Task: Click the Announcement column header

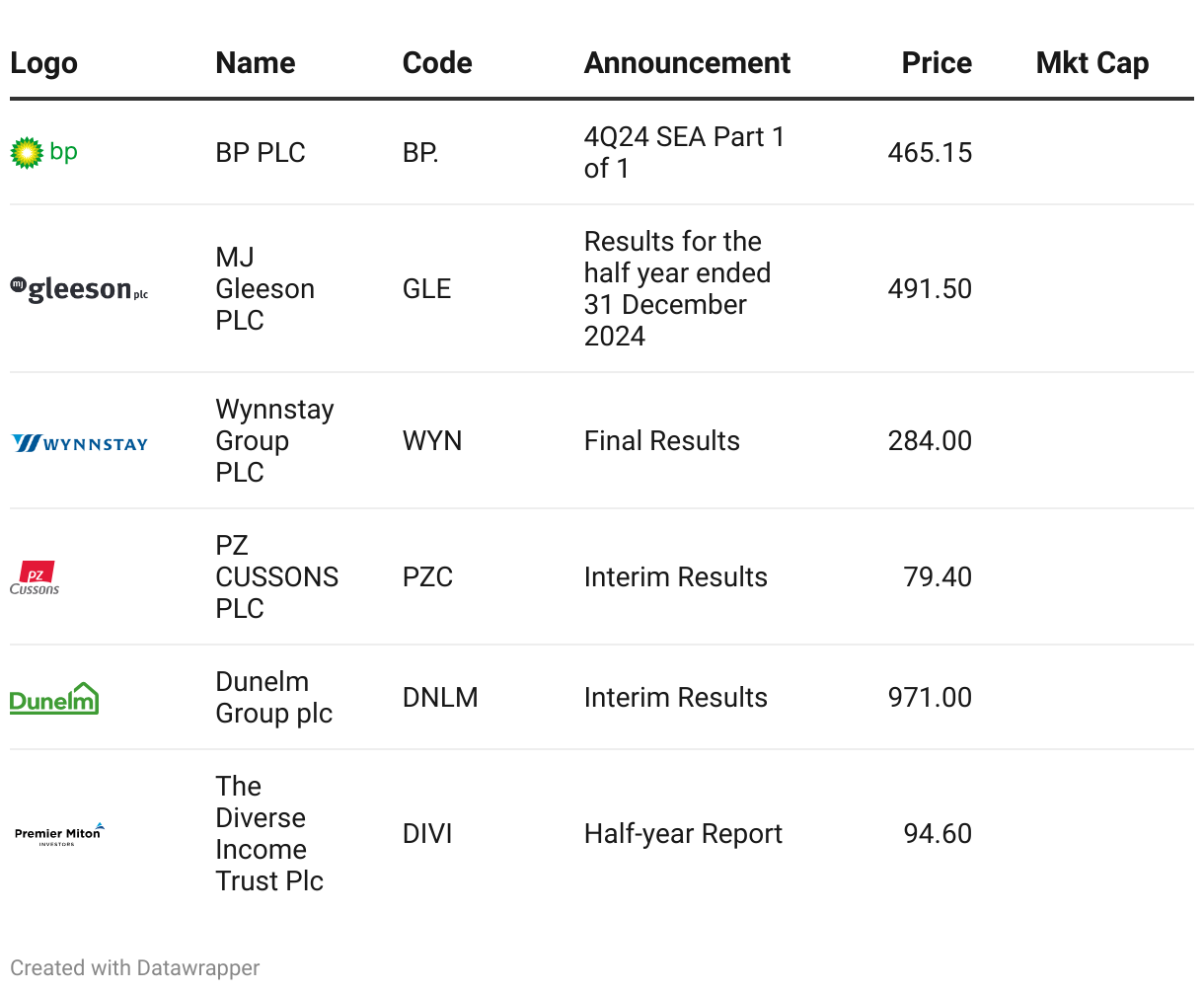Action: (687, 63)
